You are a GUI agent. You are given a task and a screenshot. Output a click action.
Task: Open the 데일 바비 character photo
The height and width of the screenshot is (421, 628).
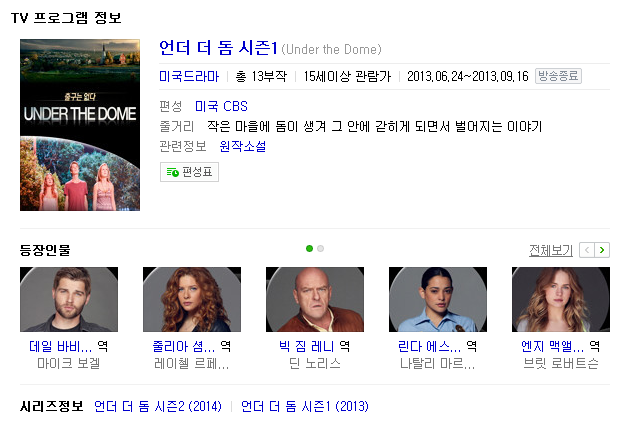pyautogui.click(x=69, y=299)
